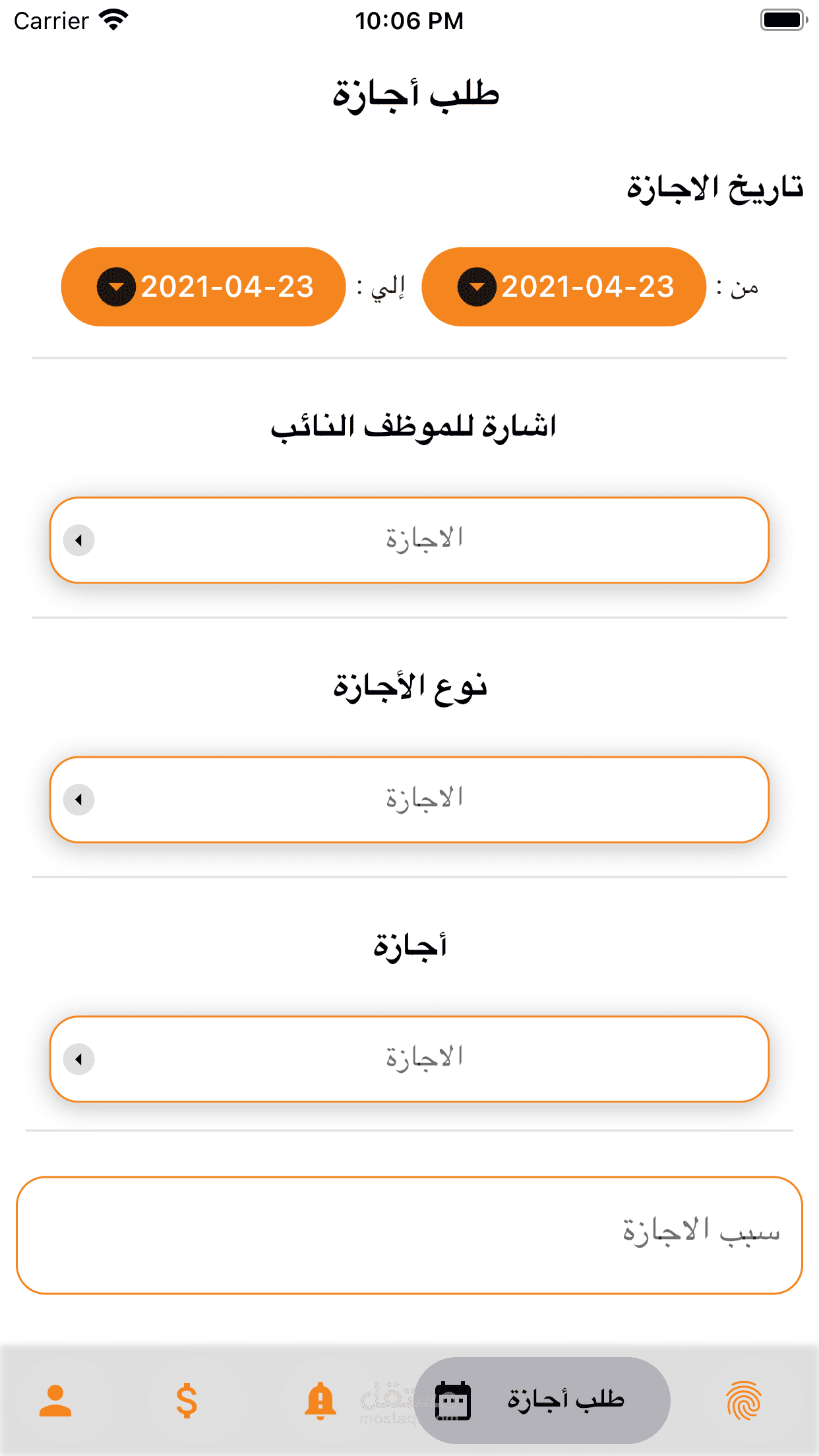819x1456 pixels.
Task: Type in the سبب الاجازة reason field
Action: [409, 1234]
